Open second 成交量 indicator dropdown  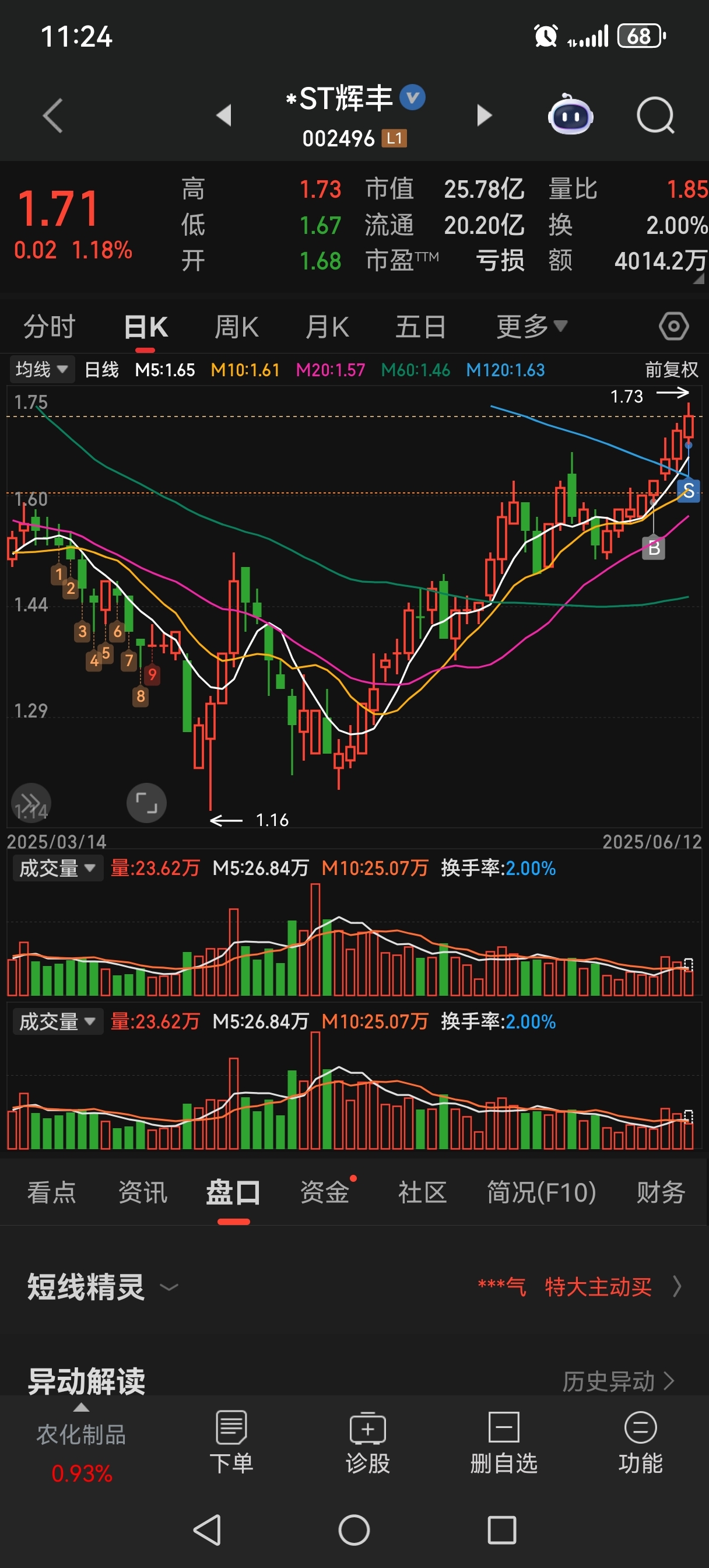(57, 1021)
